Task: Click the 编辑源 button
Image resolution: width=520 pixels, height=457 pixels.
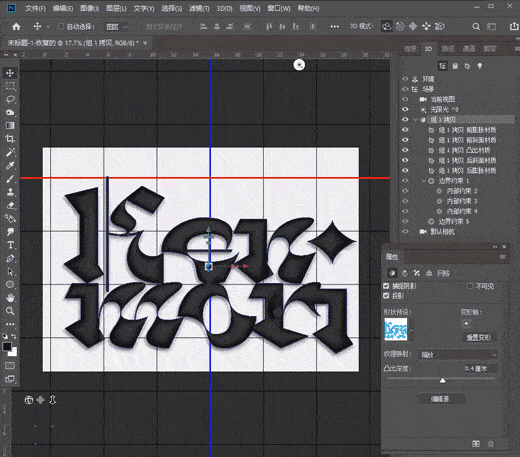Action: [440, 399]
